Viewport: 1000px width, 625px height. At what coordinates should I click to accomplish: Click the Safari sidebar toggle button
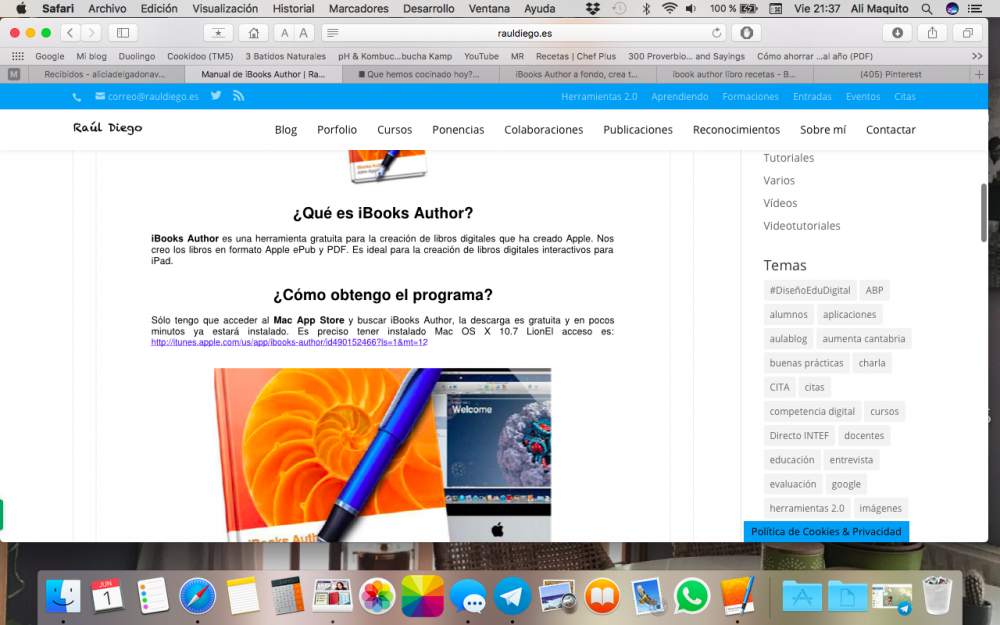point(123,32)
